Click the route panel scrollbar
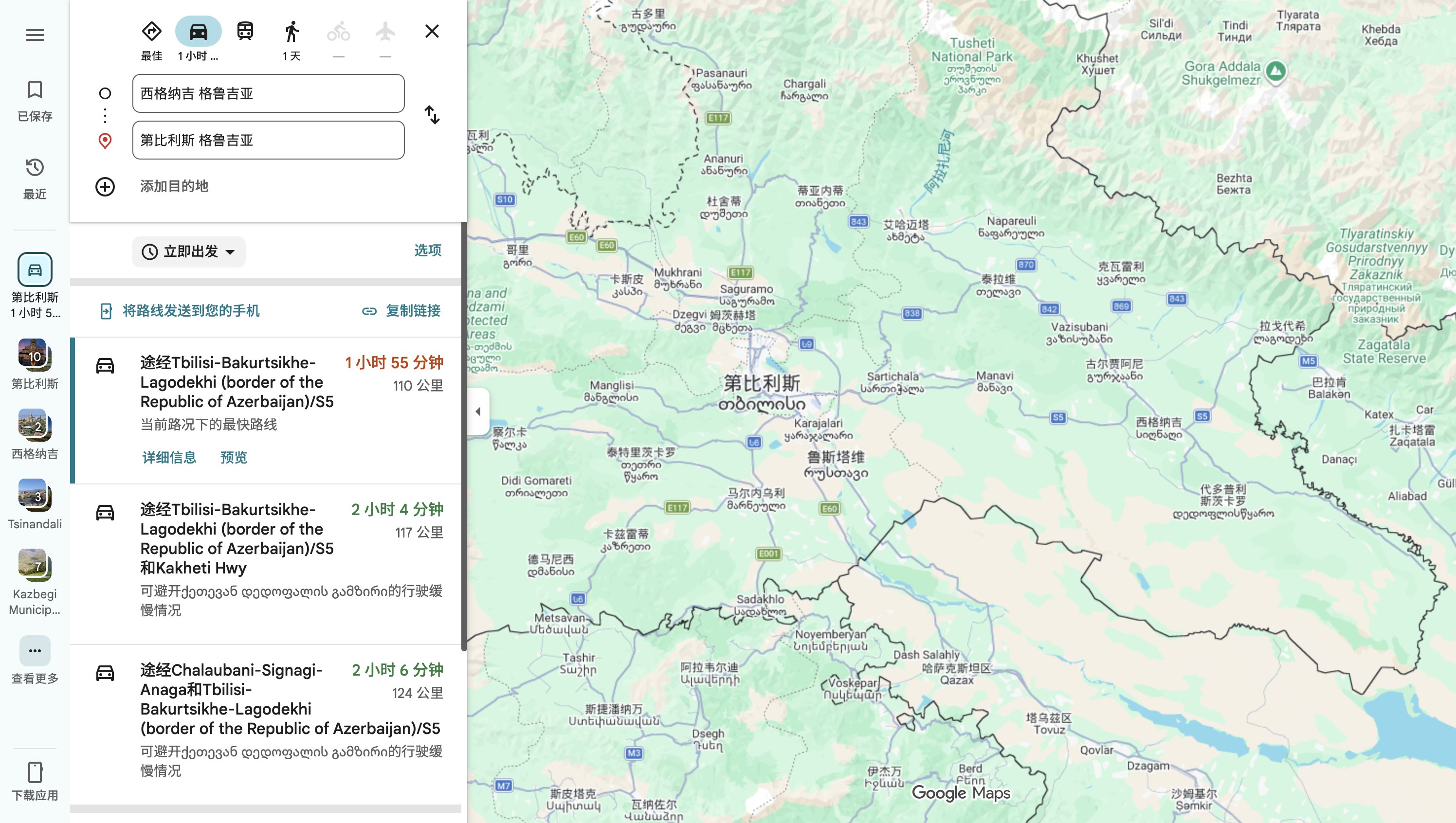Image resolution: width=1456 pixels, height=823 pixels. [464, 435]
